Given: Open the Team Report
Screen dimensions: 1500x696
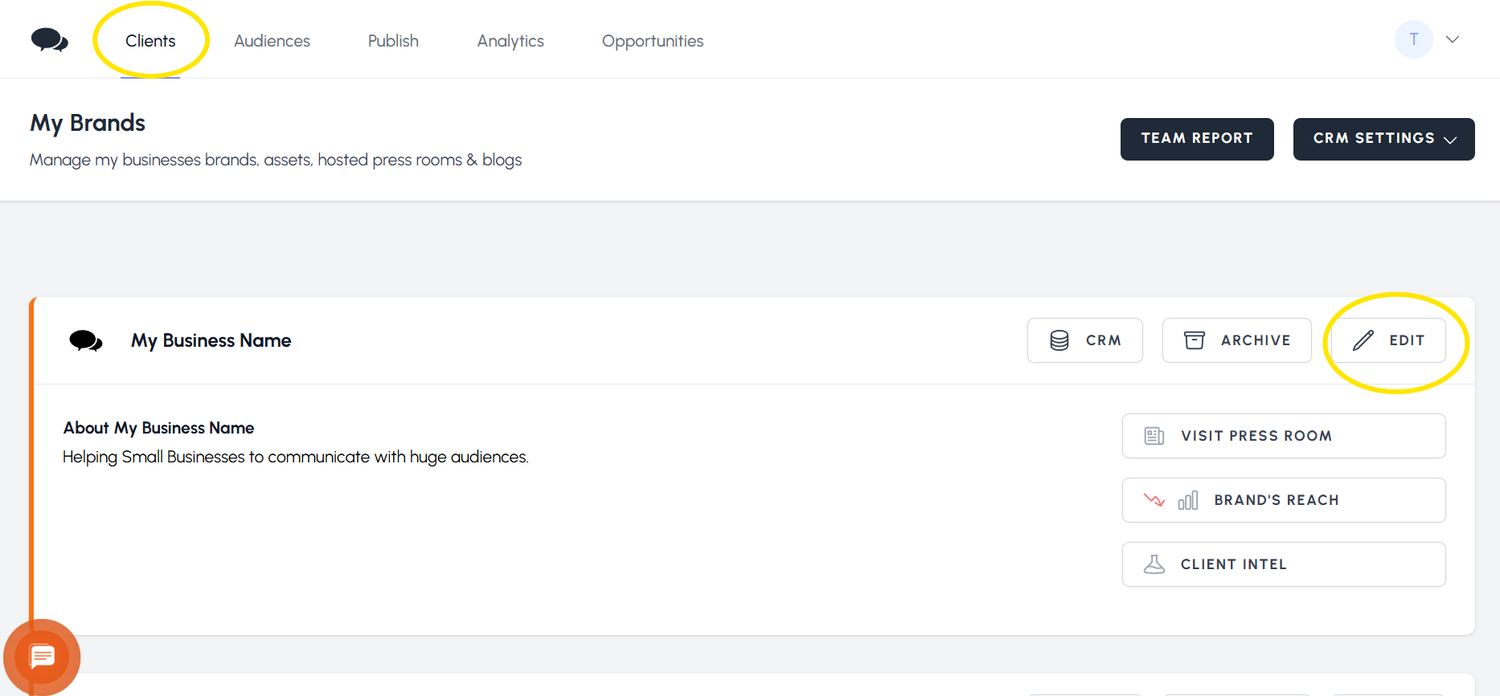Looking at the screenshot, I should coord(1196,139).
